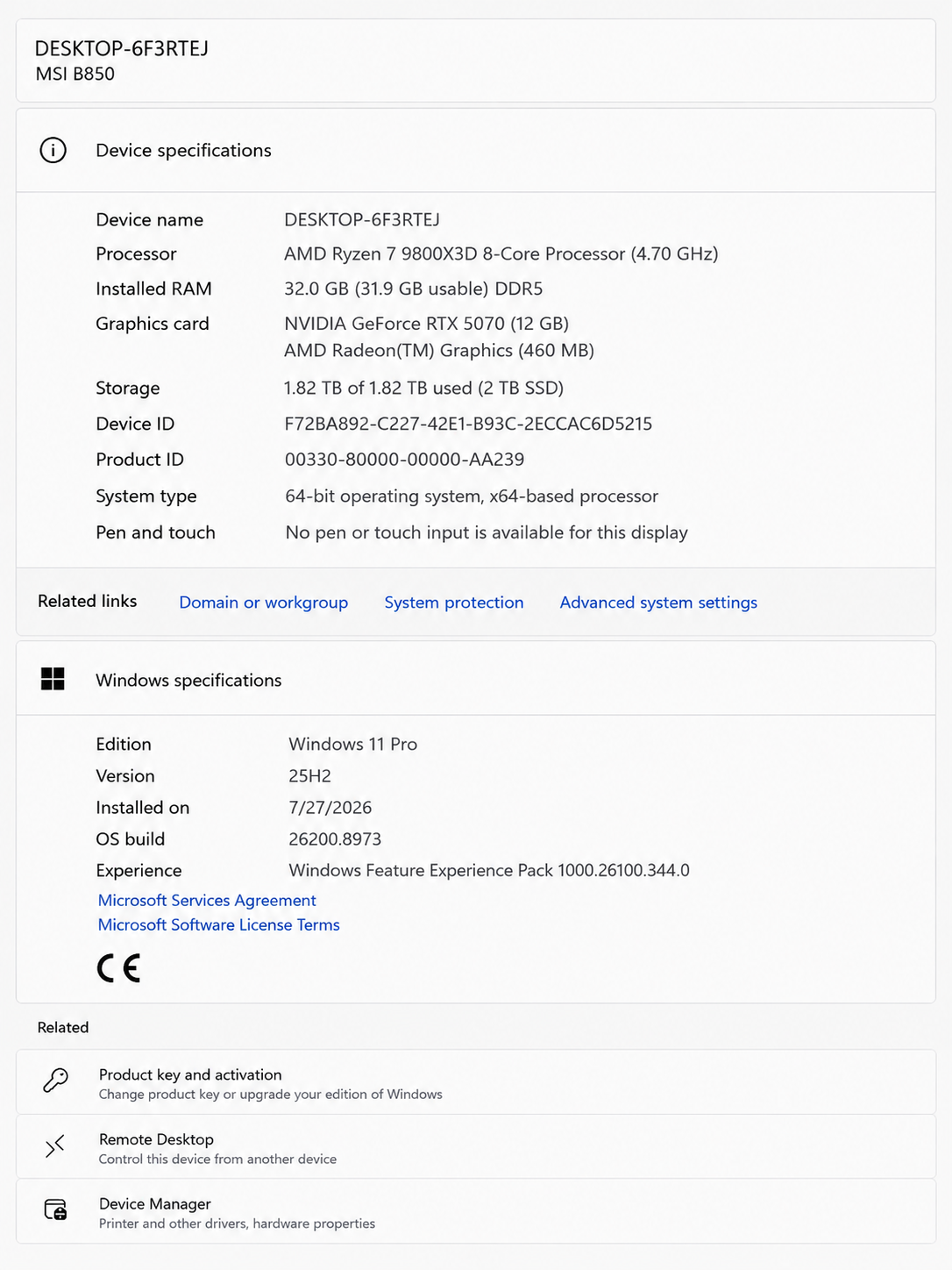Click Control this device description text
Screen dimensions: 952x1270
click(x=217, y=1159)
